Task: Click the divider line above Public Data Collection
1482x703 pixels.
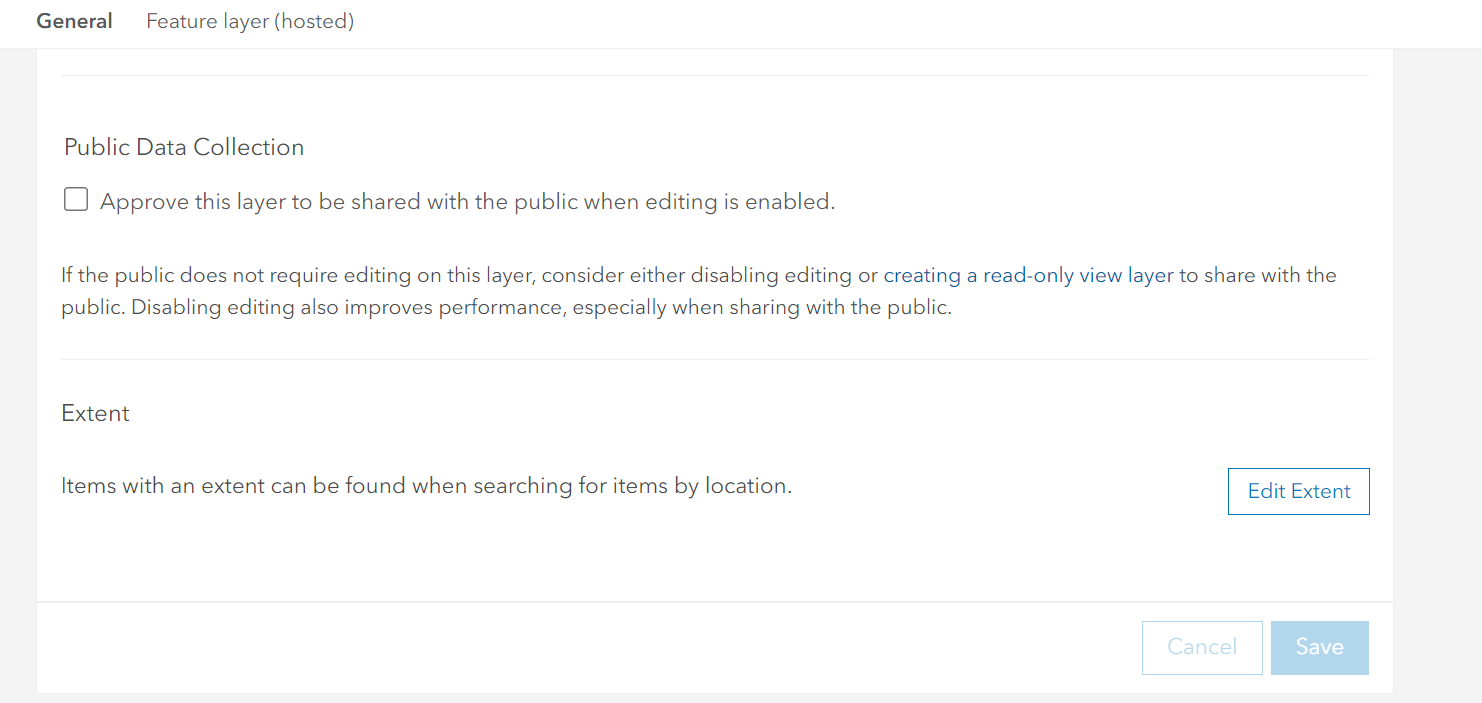Action: (x=715, y=75)
